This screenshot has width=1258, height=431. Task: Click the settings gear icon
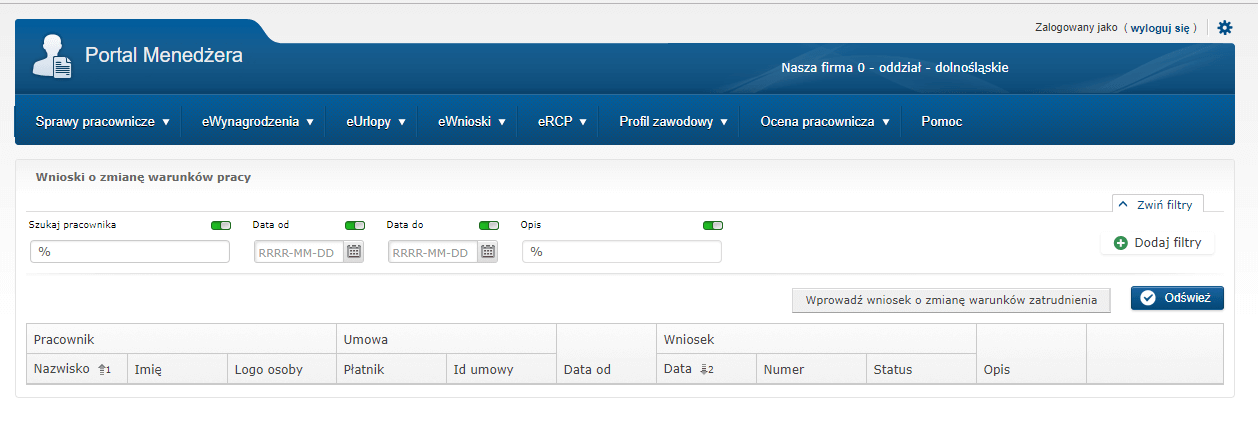1225,28
